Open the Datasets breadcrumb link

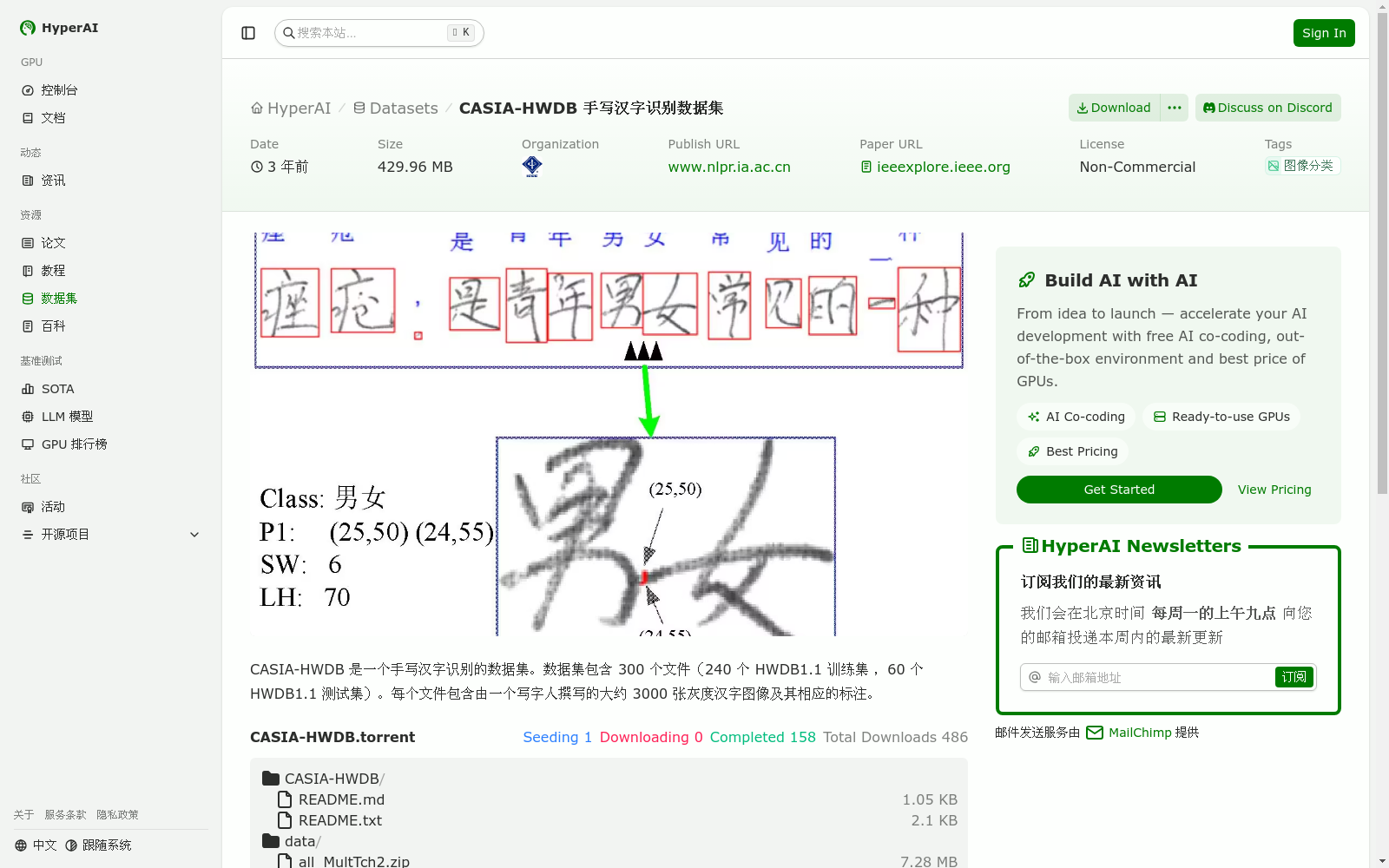[395, 108]
